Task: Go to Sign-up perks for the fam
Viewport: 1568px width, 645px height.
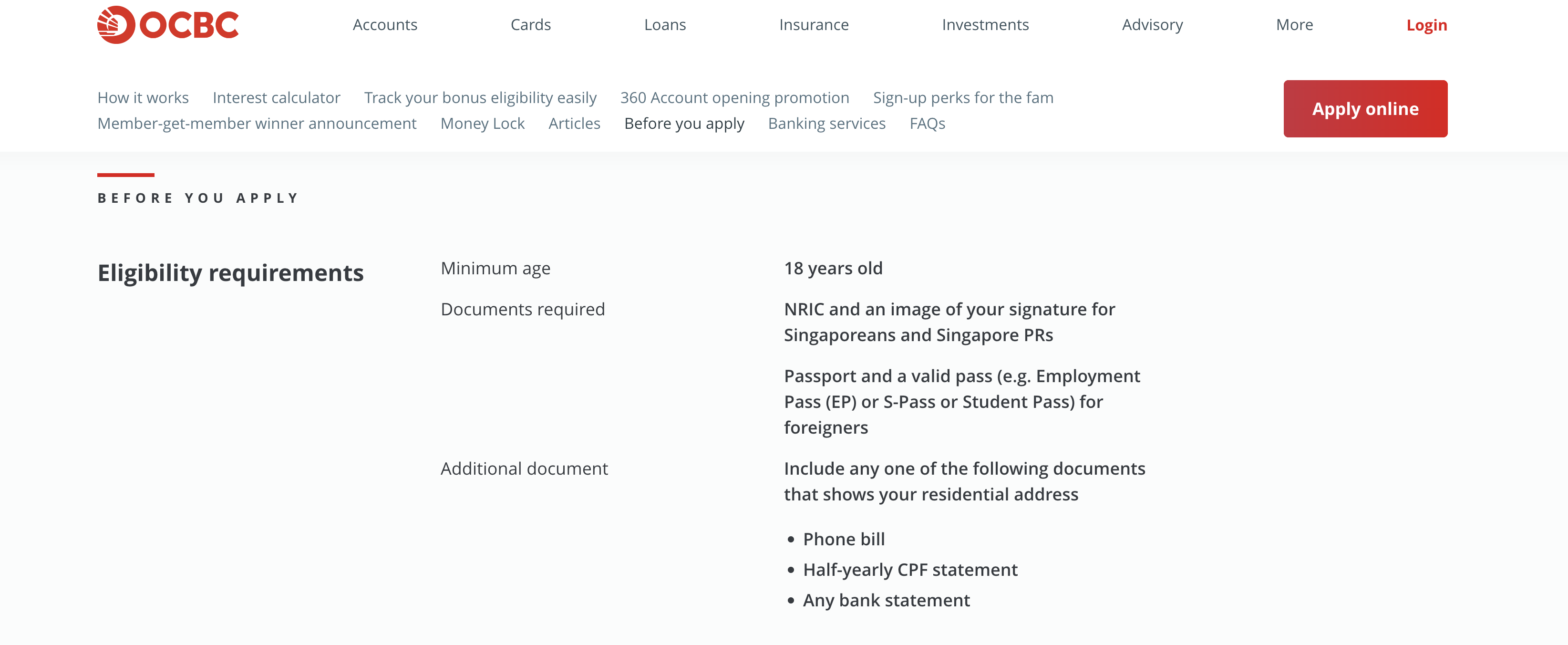Action: coord(962,97)
